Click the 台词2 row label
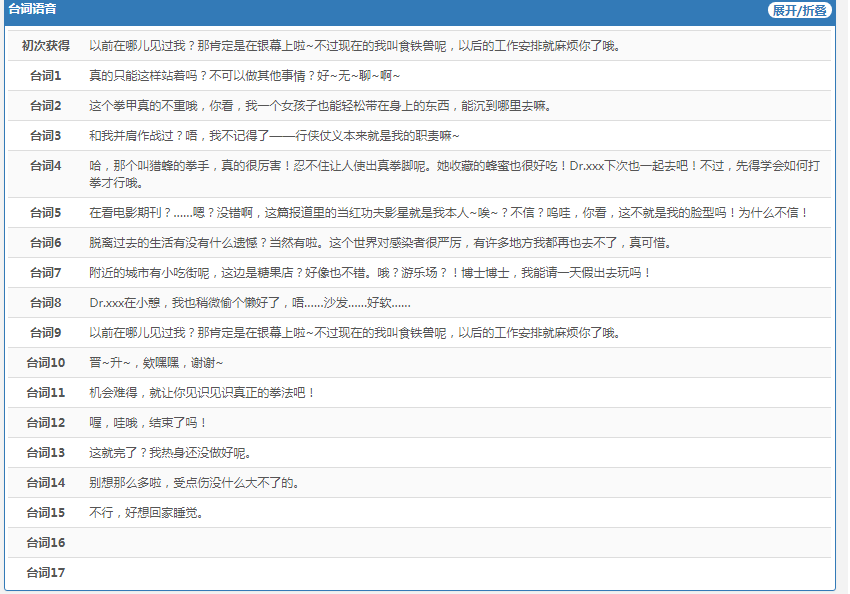 [x=45, y=106]
